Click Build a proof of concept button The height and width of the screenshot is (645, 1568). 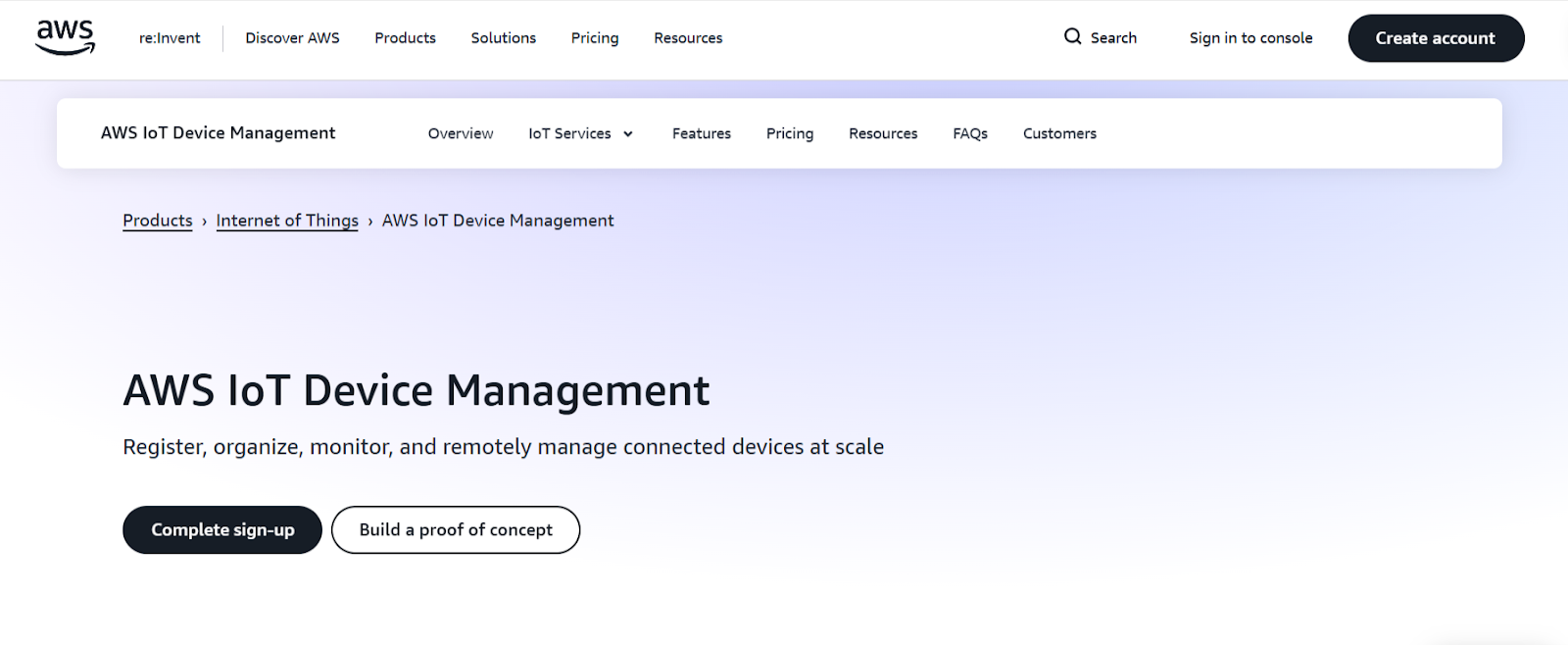pos(456,530)
